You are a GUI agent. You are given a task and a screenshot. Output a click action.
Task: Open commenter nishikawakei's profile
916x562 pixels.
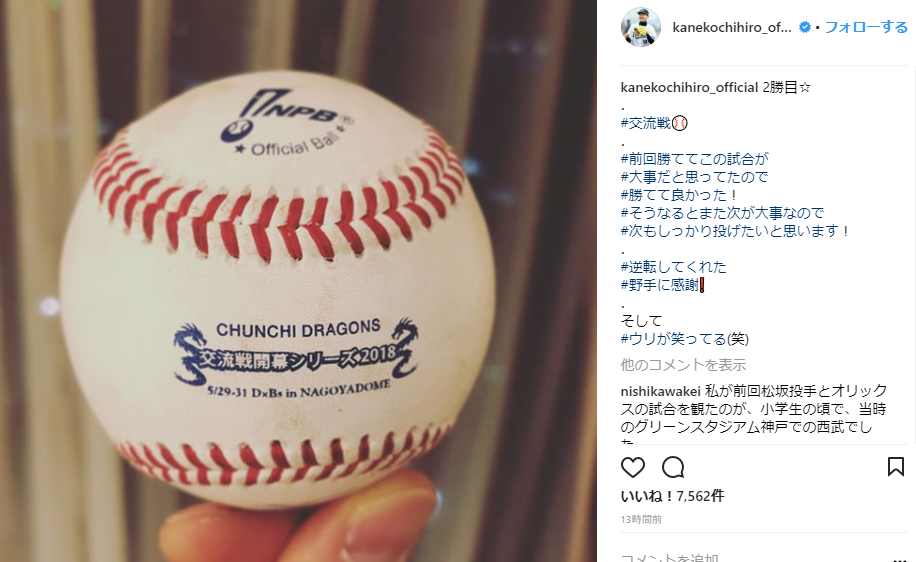[x=660, y=391]
